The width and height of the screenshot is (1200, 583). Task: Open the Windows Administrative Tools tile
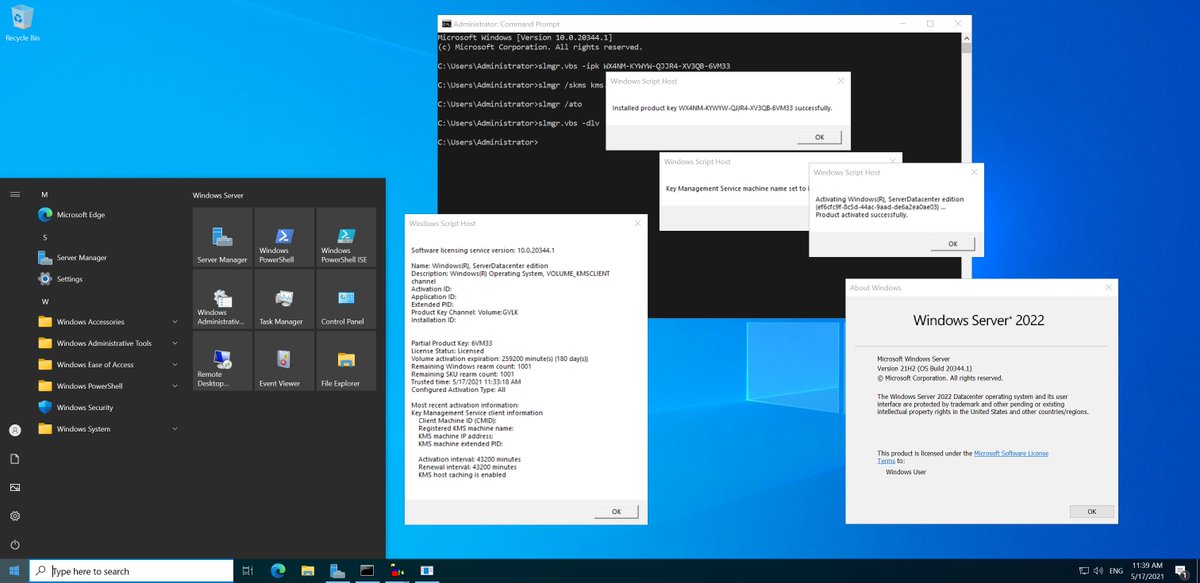pos(222,300)
